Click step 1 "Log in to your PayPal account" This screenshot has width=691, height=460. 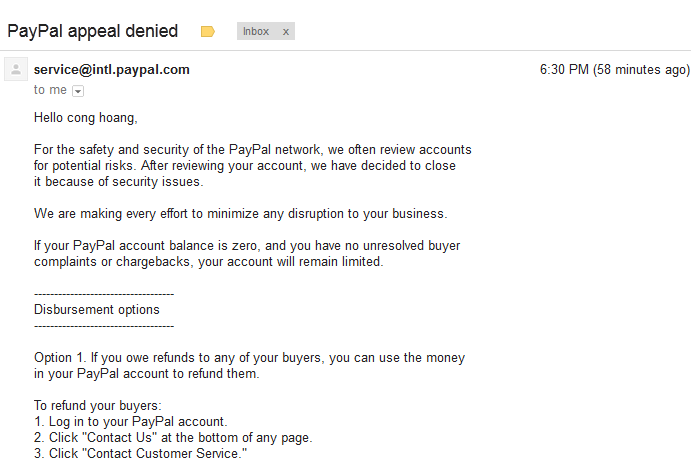(x=131, y=422)
